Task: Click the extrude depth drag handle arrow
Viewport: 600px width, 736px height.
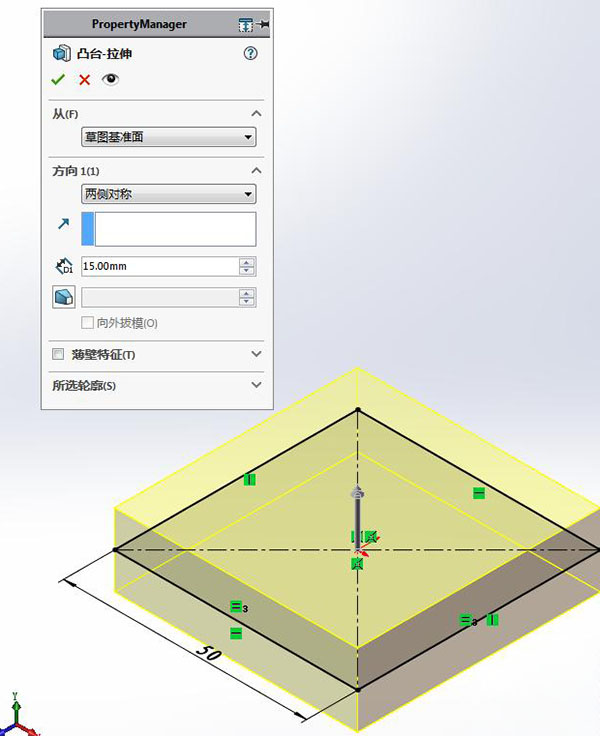Action: (358, 493)
